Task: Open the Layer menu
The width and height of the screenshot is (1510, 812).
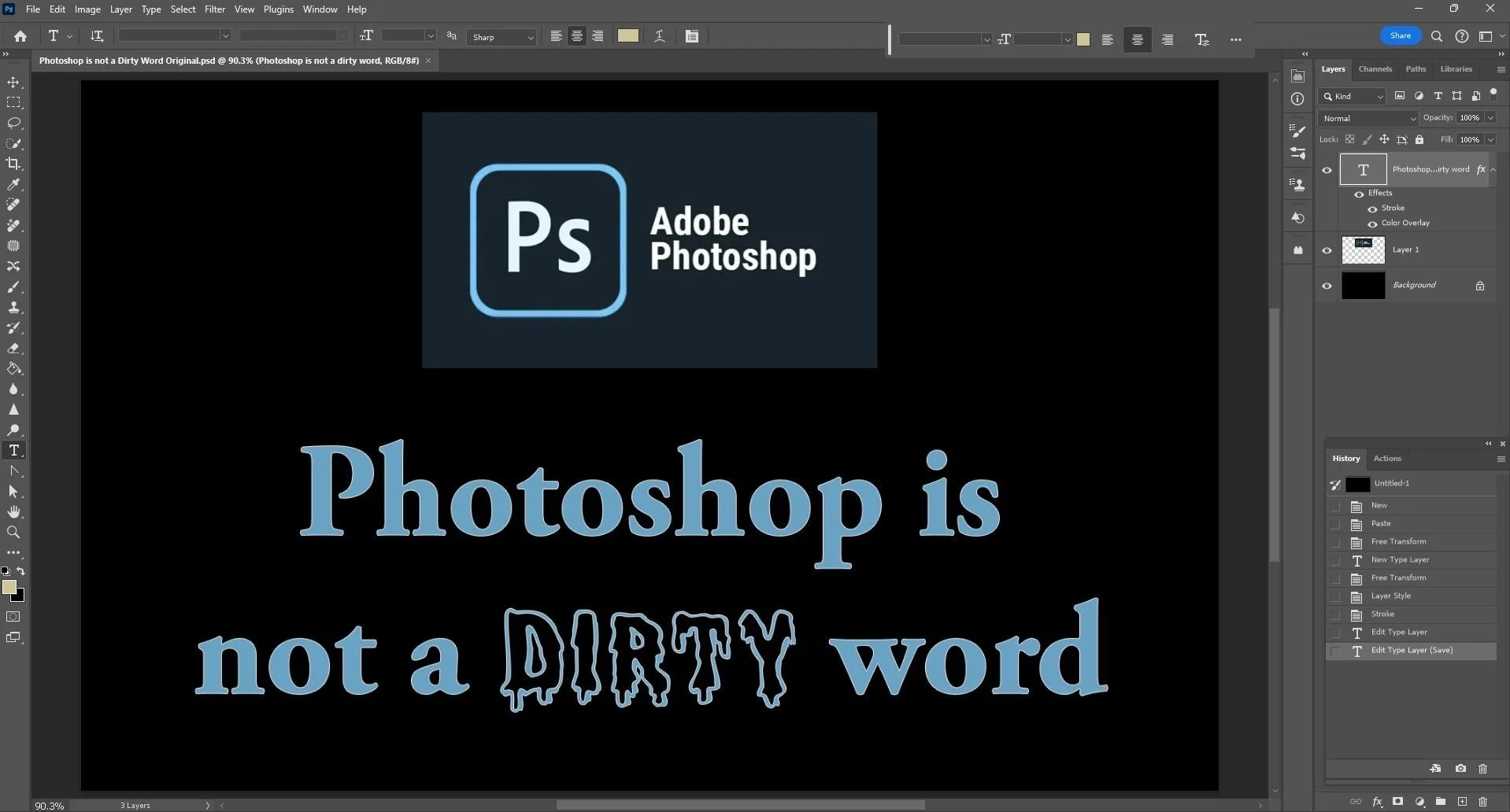Action: click(x=120, y=9)
